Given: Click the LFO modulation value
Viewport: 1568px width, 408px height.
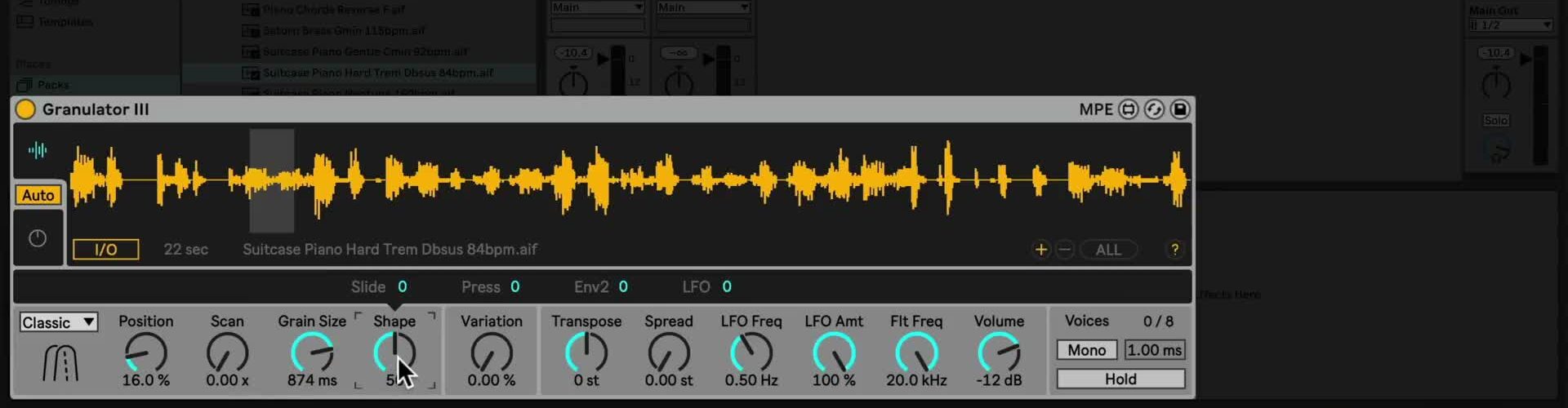Looking at the screenshot, I should tap(727, 286).
